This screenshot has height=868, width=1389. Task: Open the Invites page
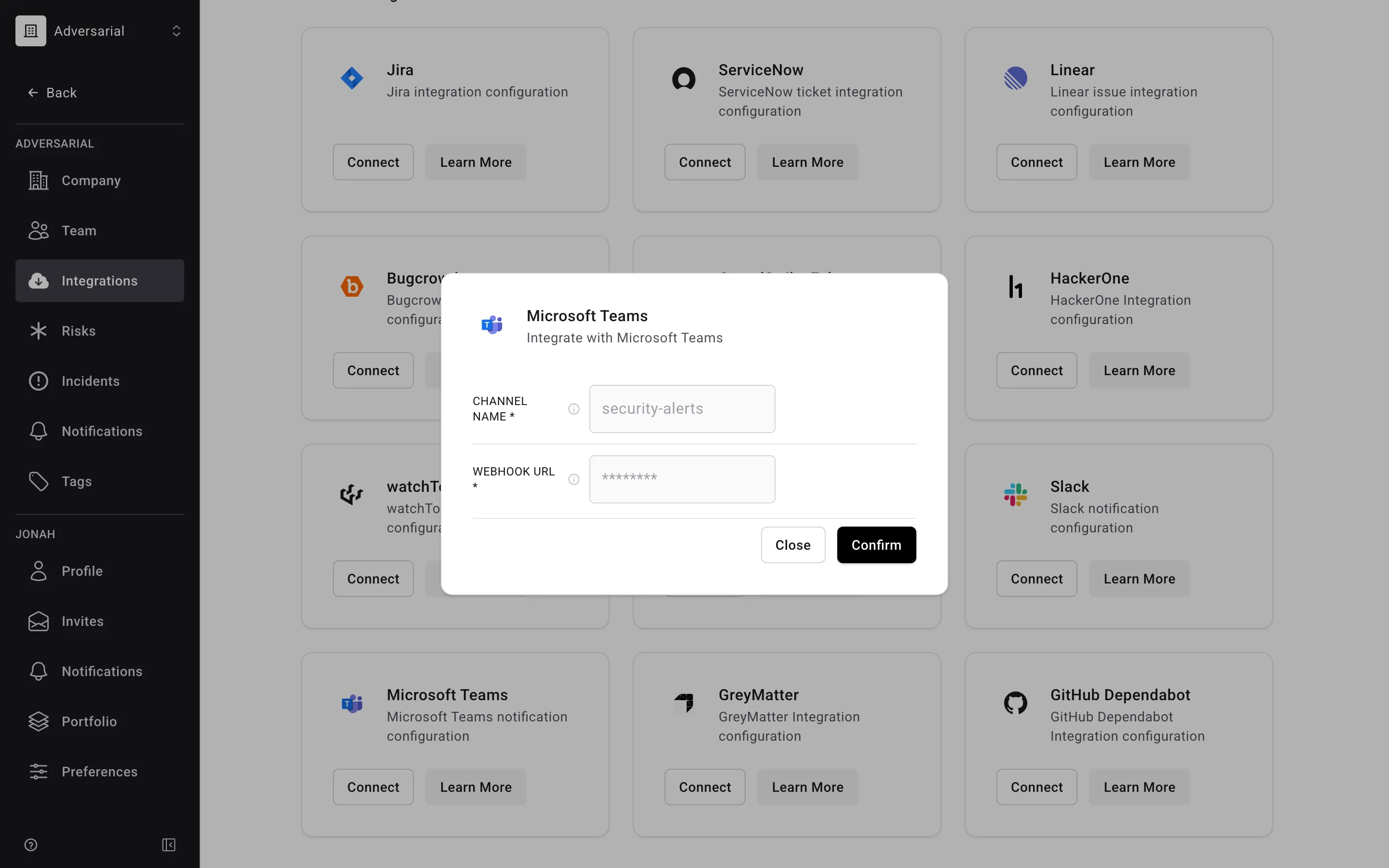[99, 621]
